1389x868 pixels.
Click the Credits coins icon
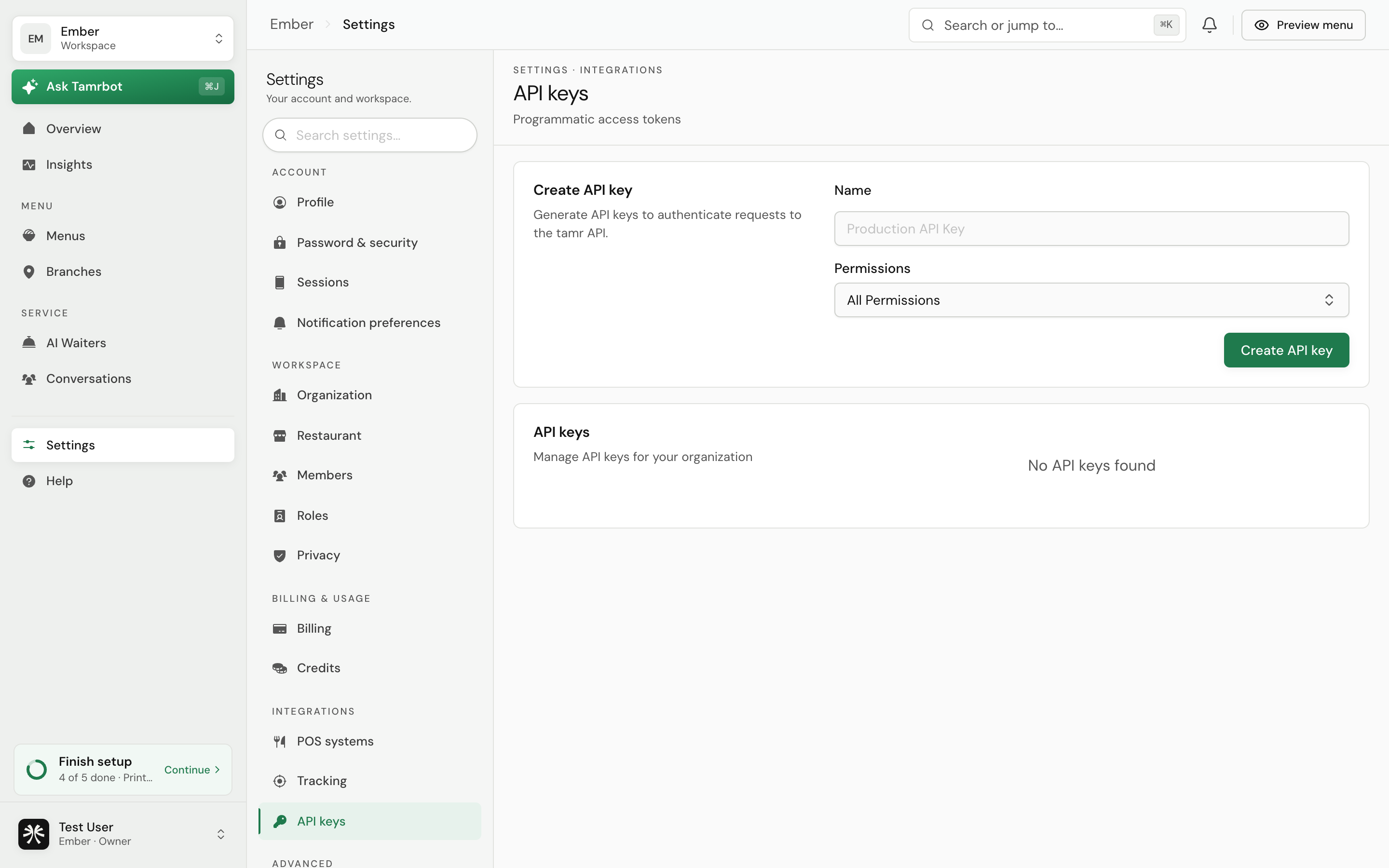[x=280, y=668]
